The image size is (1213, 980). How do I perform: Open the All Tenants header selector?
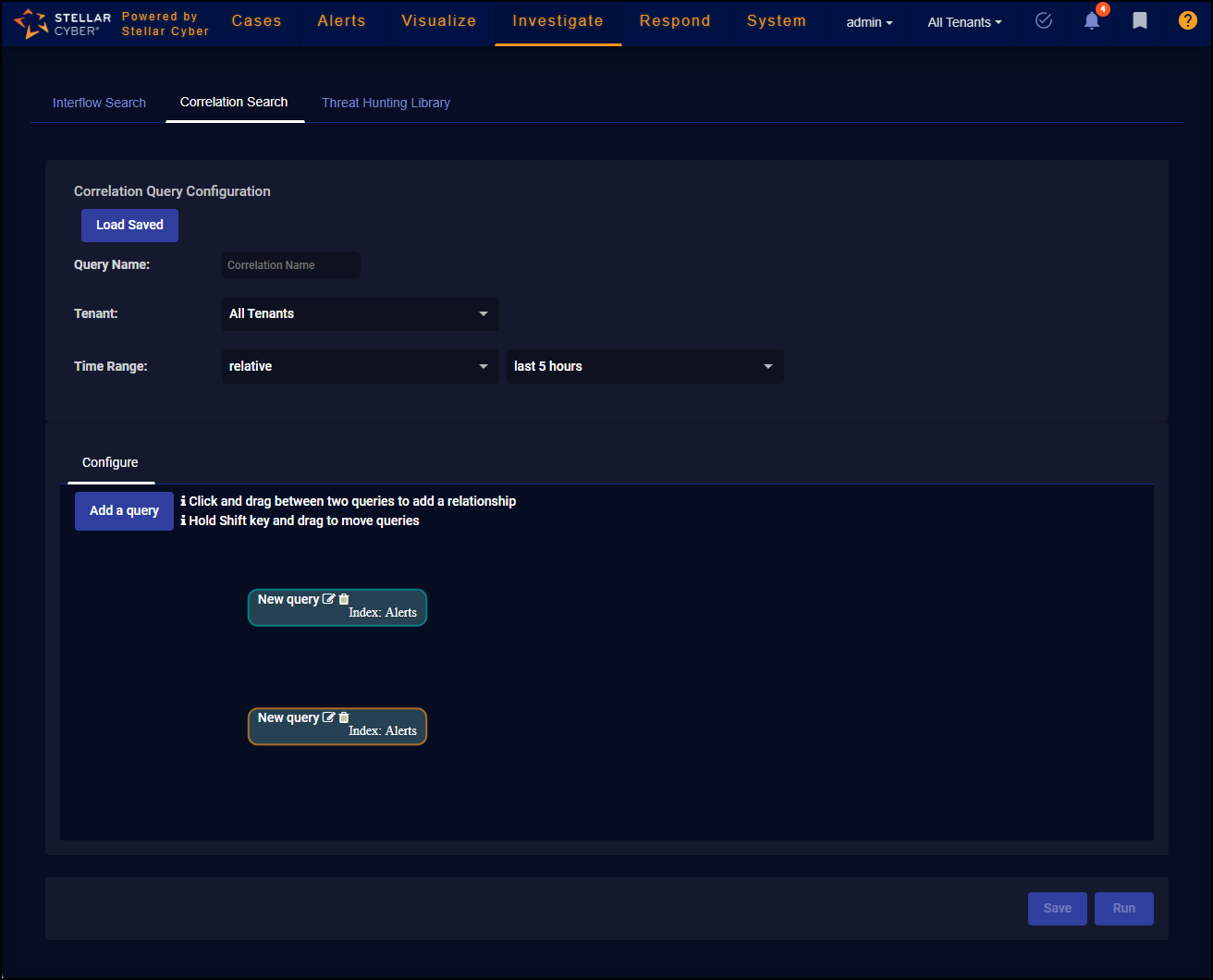point(964,22)
